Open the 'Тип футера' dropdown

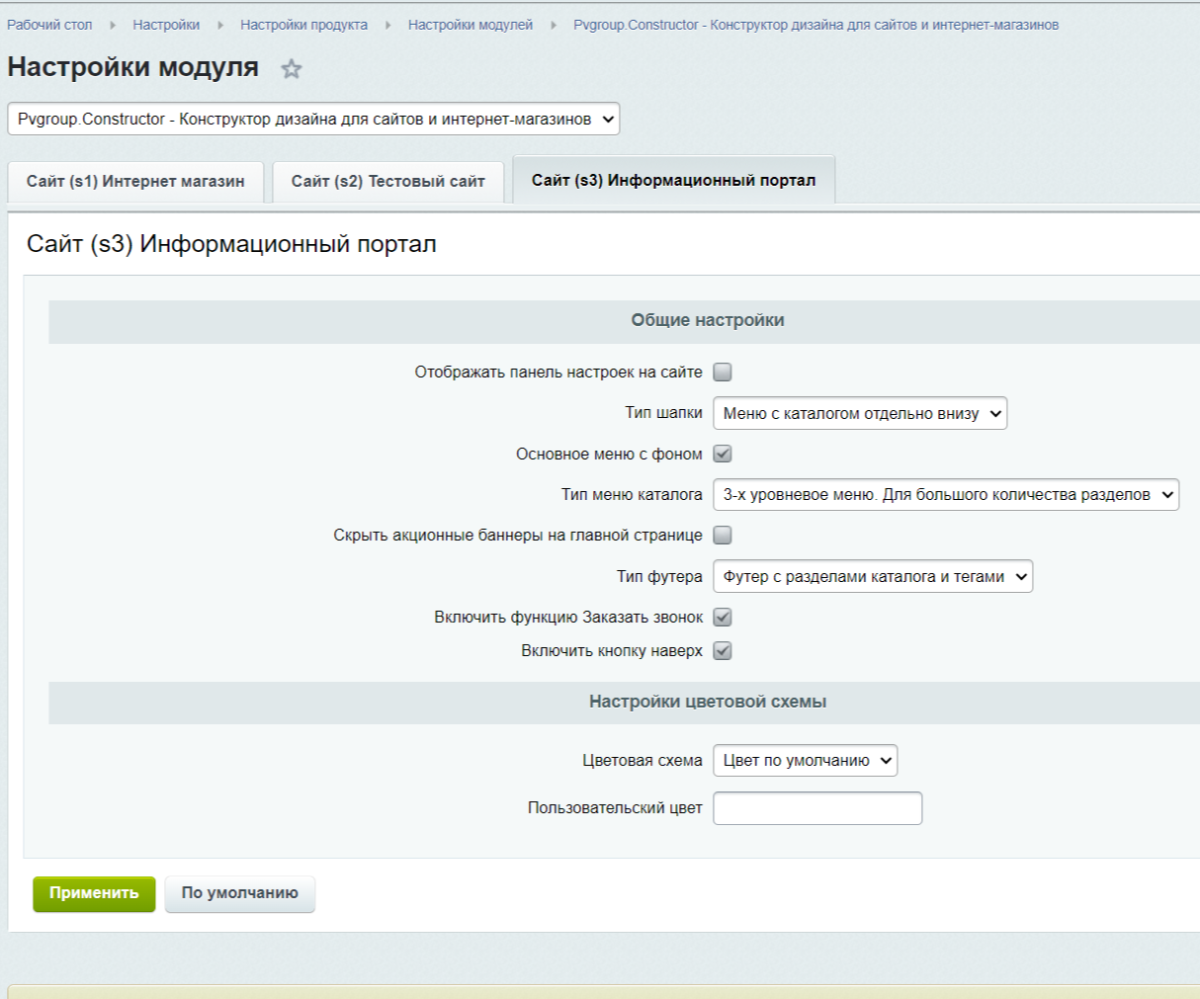[872, 576]
